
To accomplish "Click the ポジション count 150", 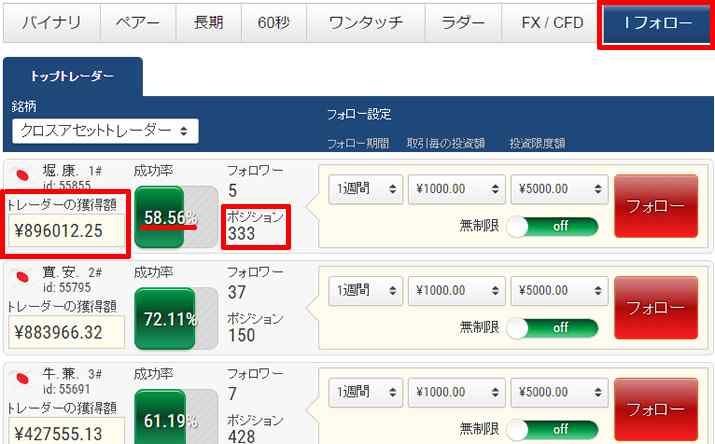I will click(x=241, y=336).
